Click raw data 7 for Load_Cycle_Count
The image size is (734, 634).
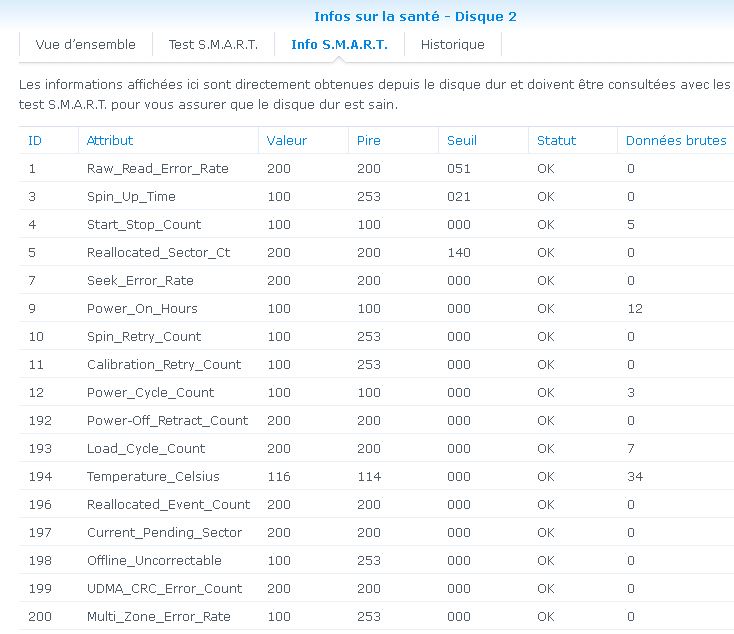point(631,449)
